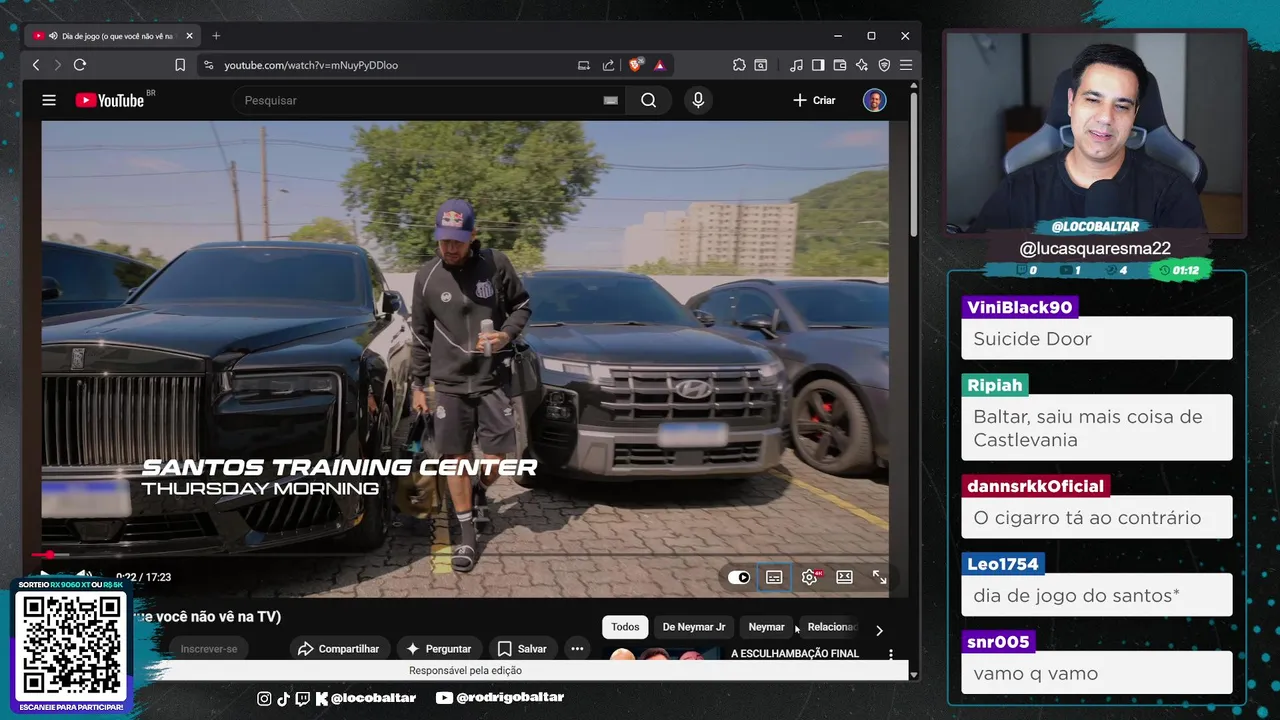The image size is (1280, 720).
Task: Share this page from the address bar
Action: [x=608, y=65]
